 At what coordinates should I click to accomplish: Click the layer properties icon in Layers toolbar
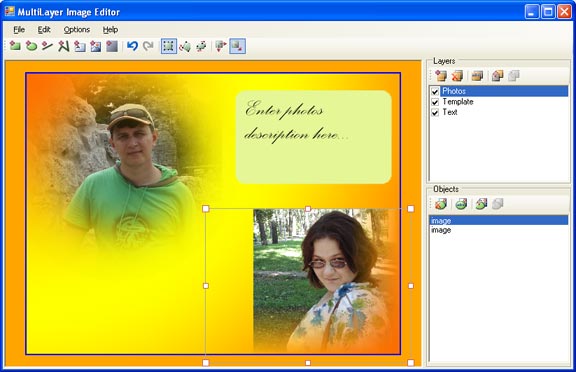click(x=477, y=76)
